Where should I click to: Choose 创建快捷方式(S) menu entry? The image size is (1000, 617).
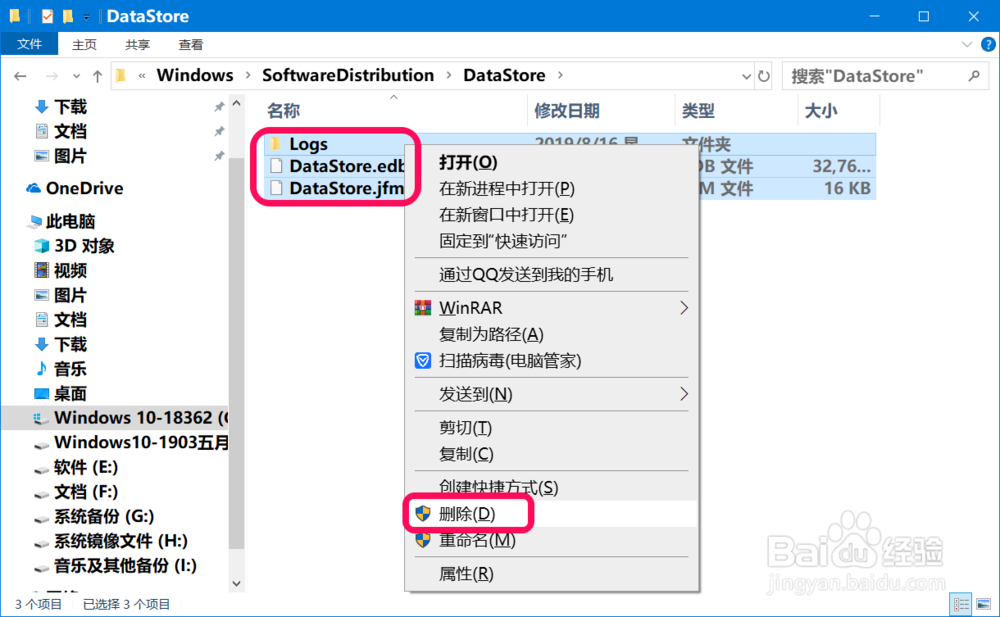552,487
